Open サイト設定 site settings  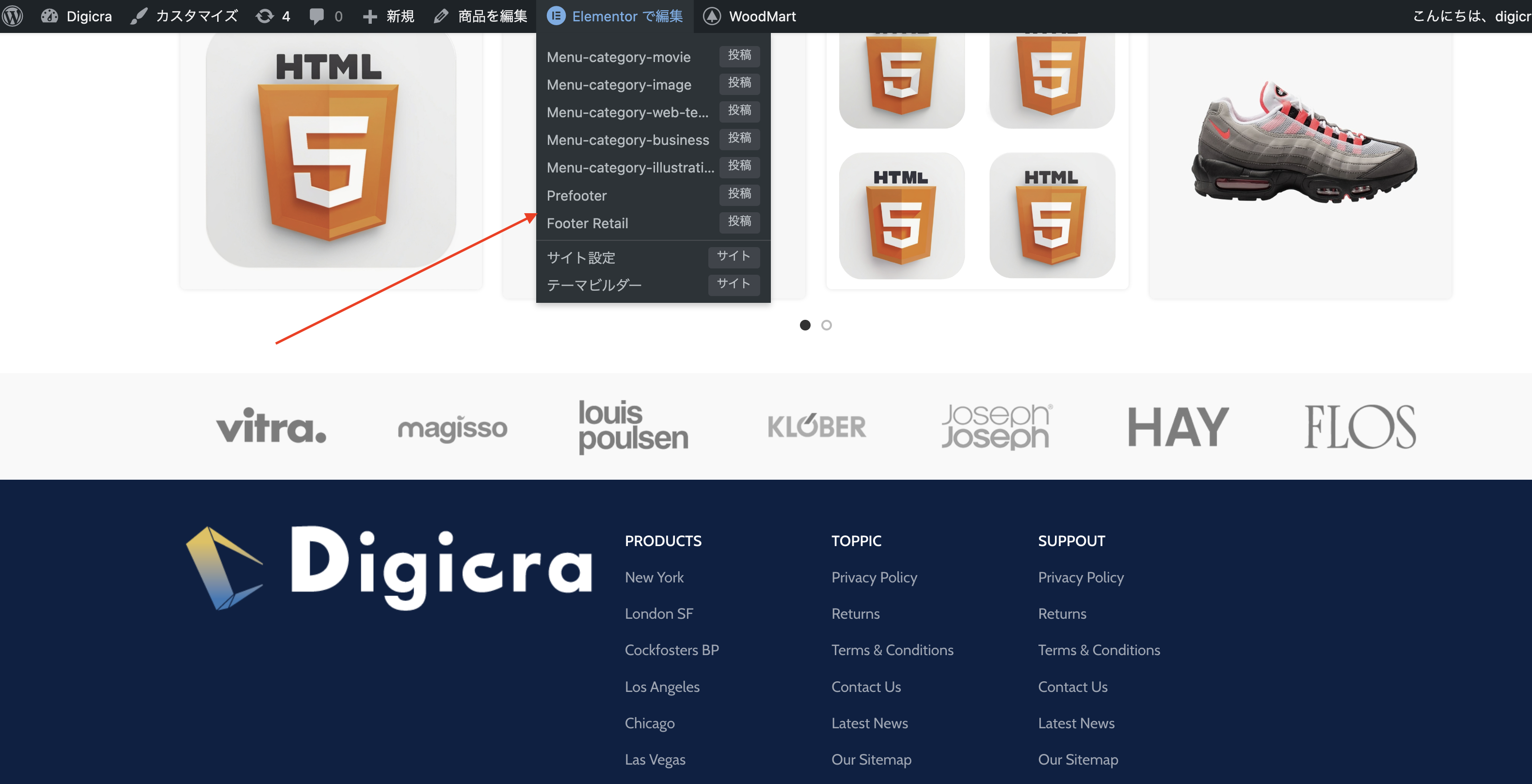(653, 257)
